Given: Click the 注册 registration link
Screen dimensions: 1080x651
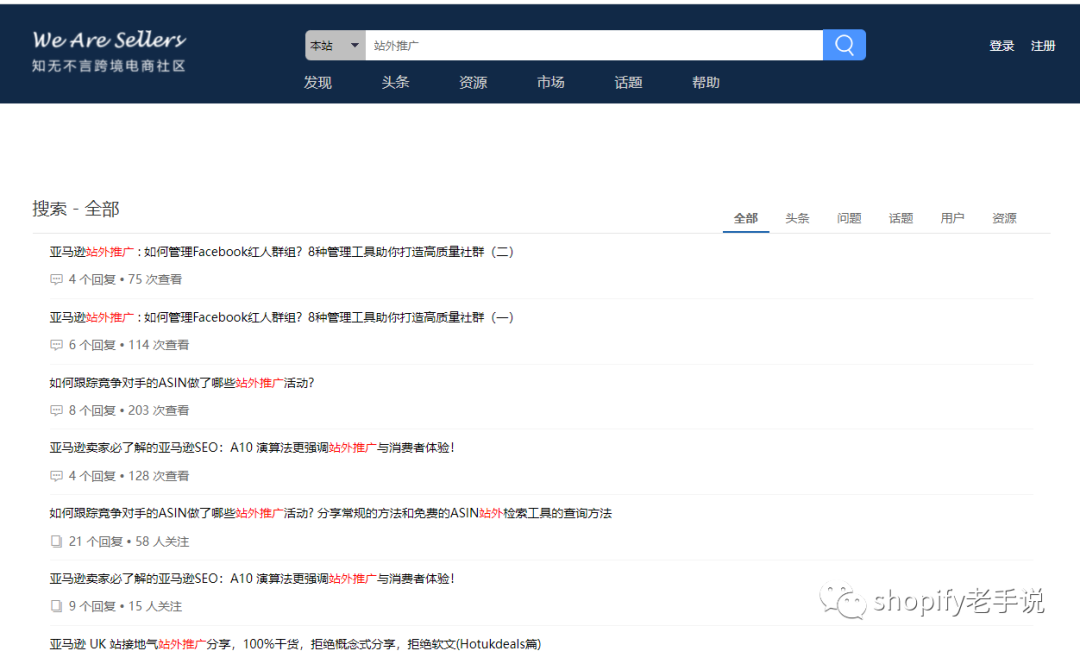Looking at the screenshot, I should (x=1043, y=45).
